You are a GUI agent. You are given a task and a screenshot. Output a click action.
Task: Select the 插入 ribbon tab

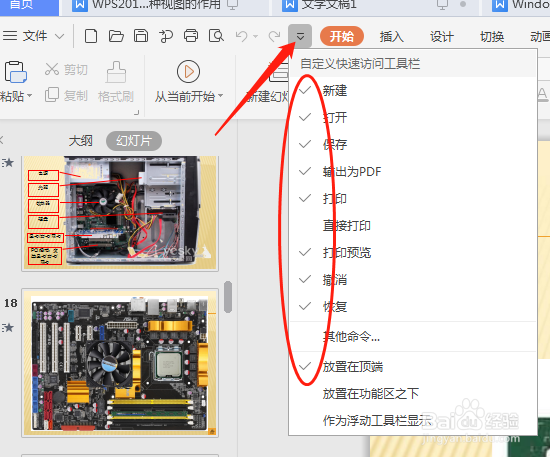pyautogui.click(x=391, y=36)
